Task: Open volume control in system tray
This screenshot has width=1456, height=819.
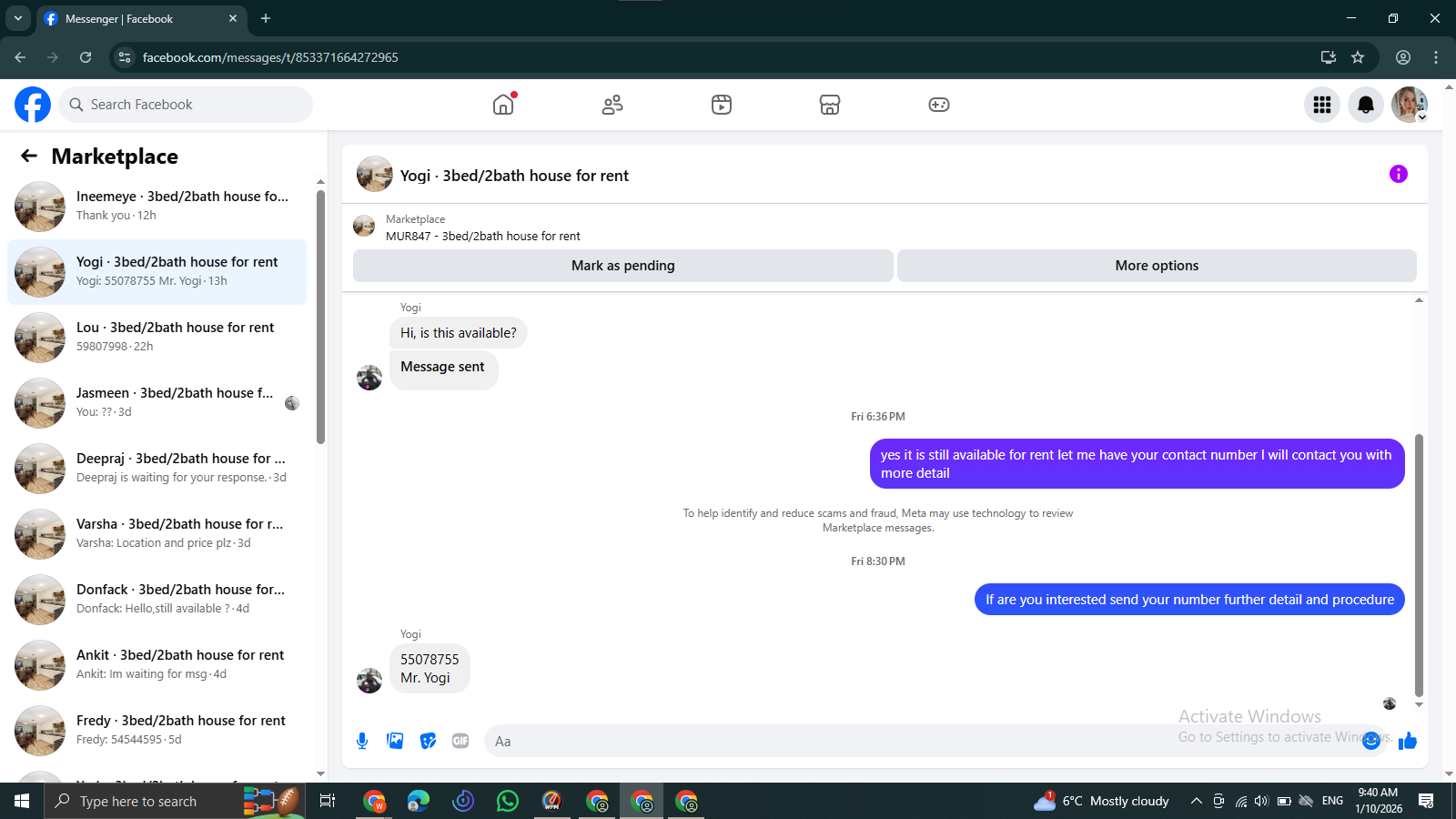Action: pyautogui.click(x=1261, y=801)
